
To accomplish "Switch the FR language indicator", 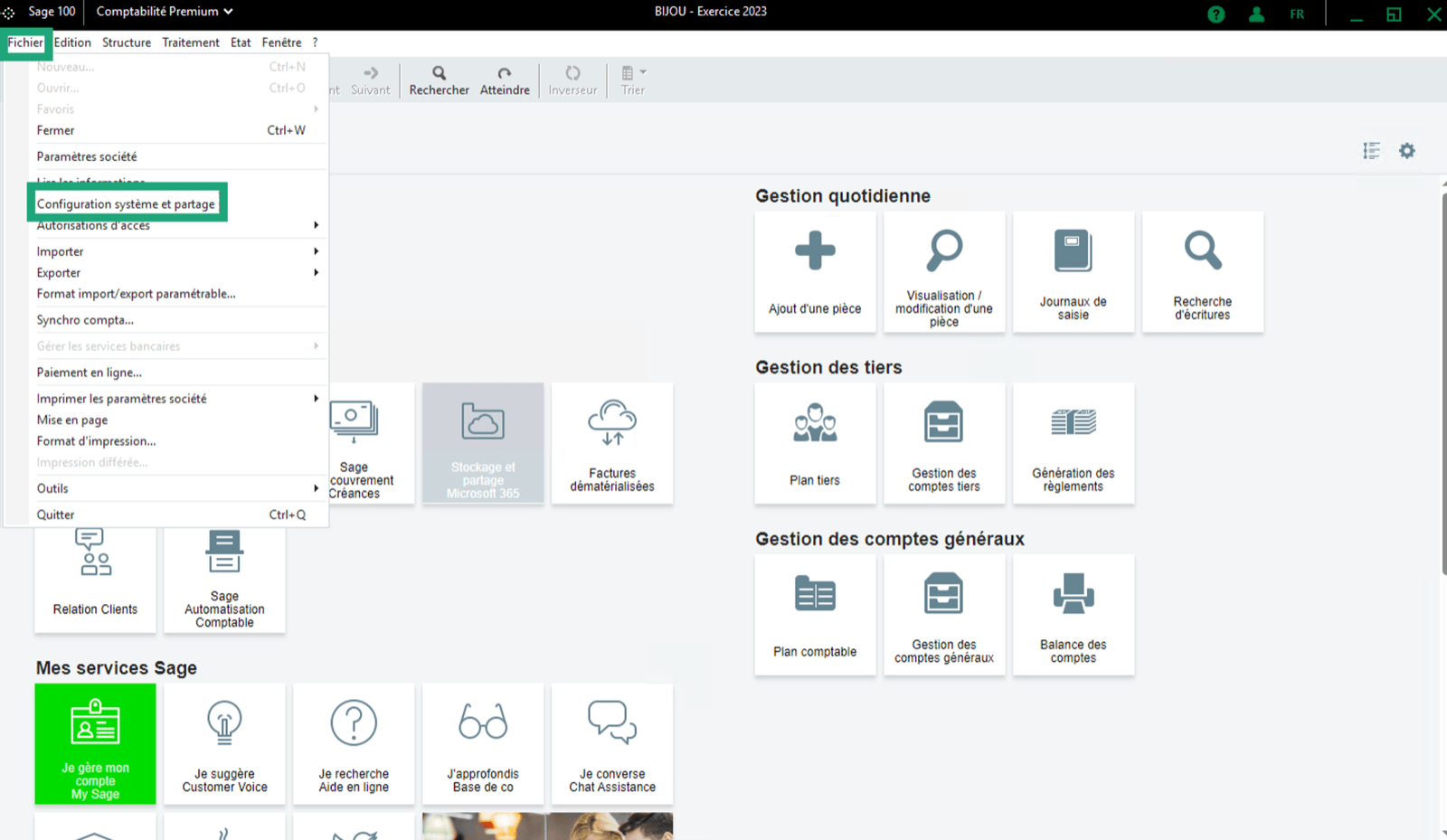I will (x=1297, y=14).
